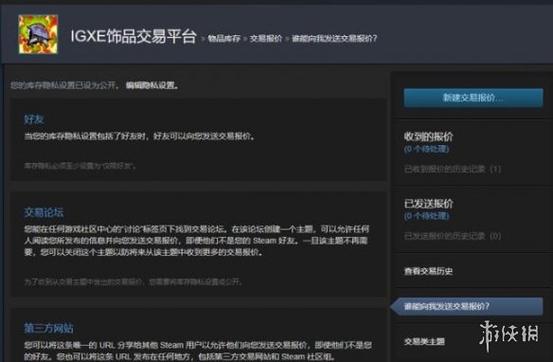View 0 个待处理 under 已发送报价
Viewport: 553px width, 362px height.
pyautogui.click(x=426, y=216)
